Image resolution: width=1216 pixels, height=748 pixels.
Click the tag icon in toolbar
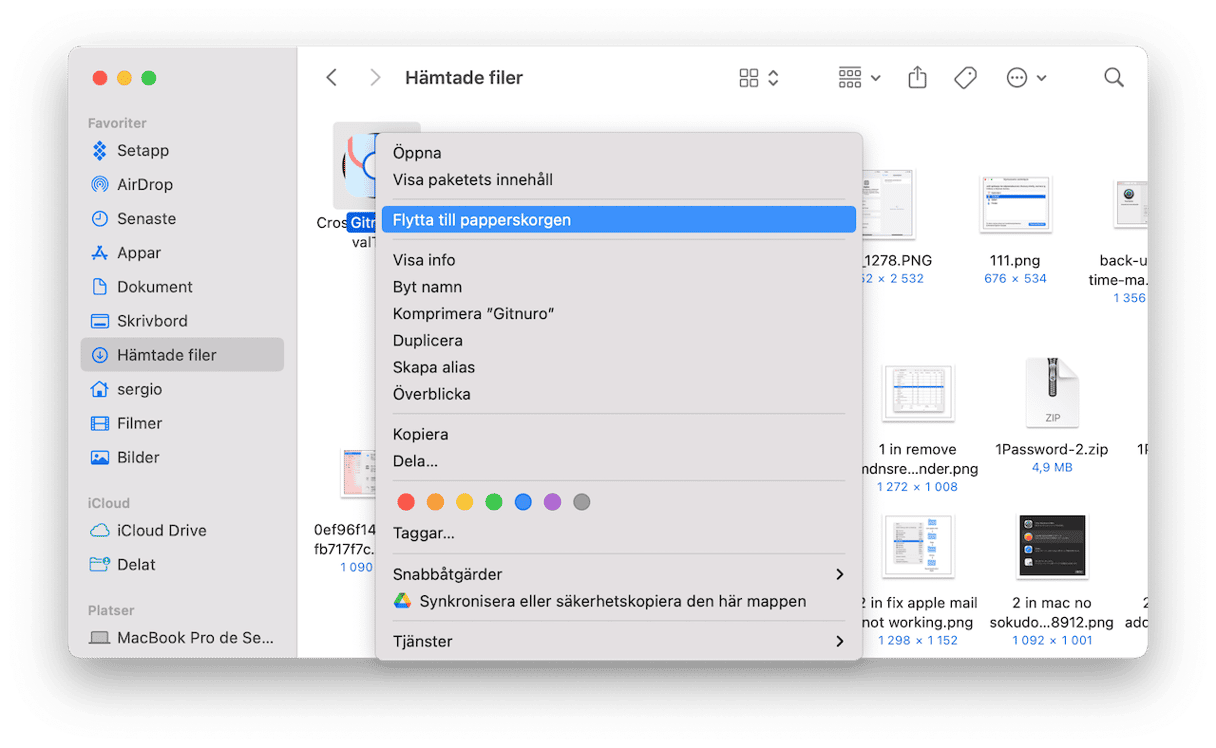click(965, 78)
